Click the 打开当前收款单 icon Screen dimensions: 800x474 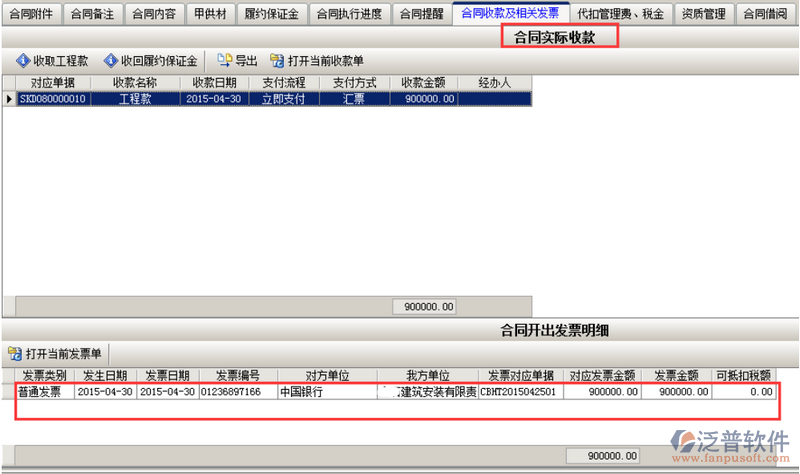[277, 60]
